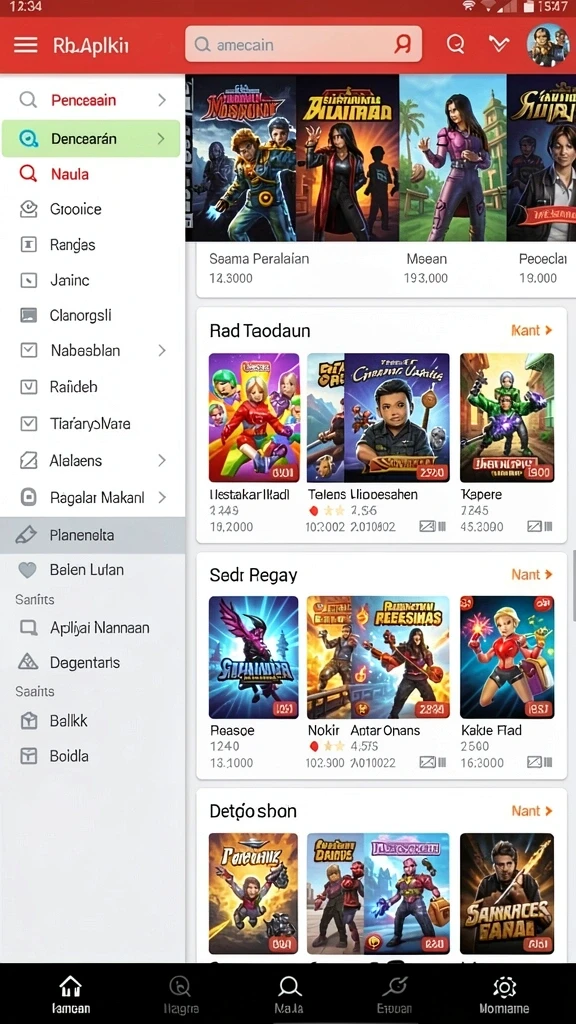Viewport: 576px width, 1024px height.
Task: Open the Kant link in Rad Taodaun
Action: [532, 330]
